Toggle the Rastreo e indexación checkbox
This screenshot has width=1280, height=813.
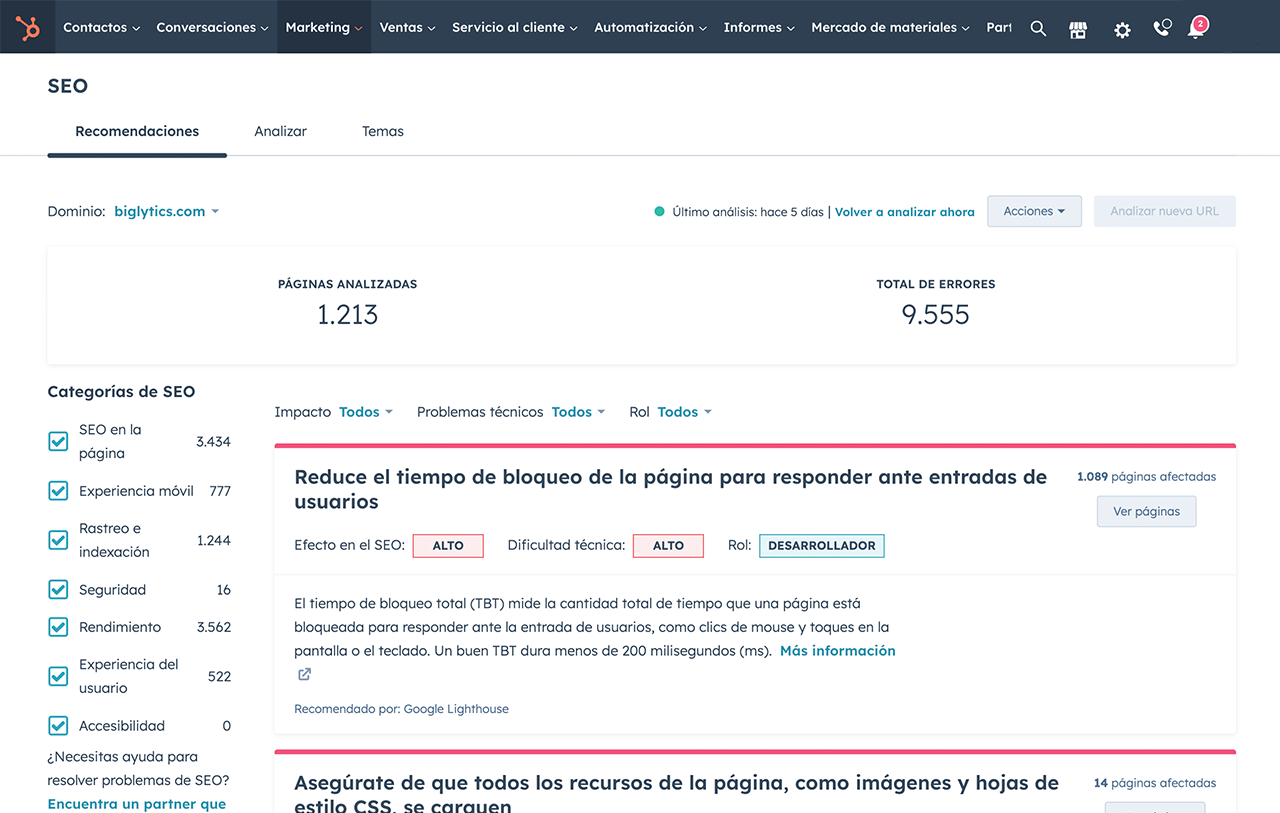[x=58, y=540]
